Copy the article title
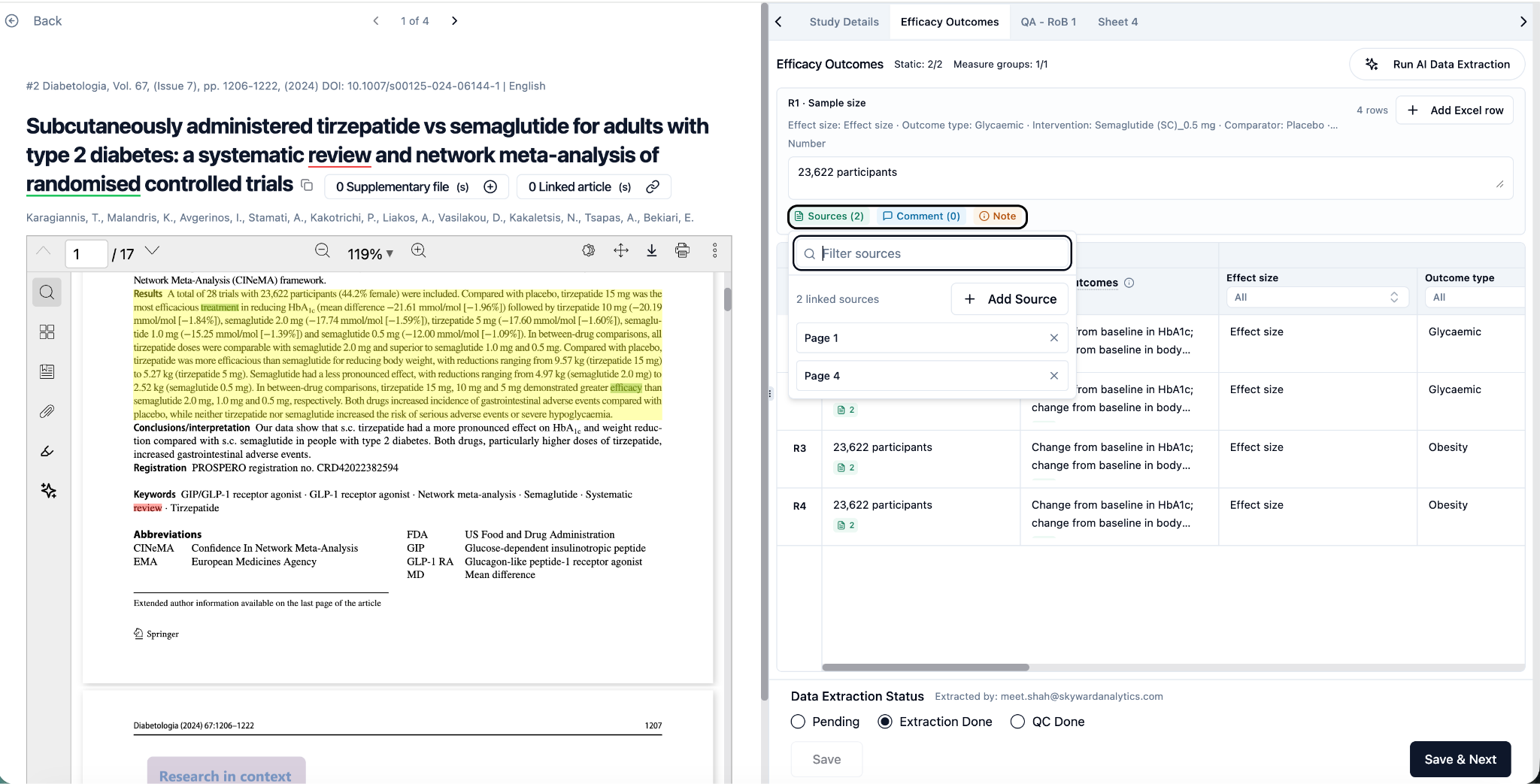 [x=307, y=185]
